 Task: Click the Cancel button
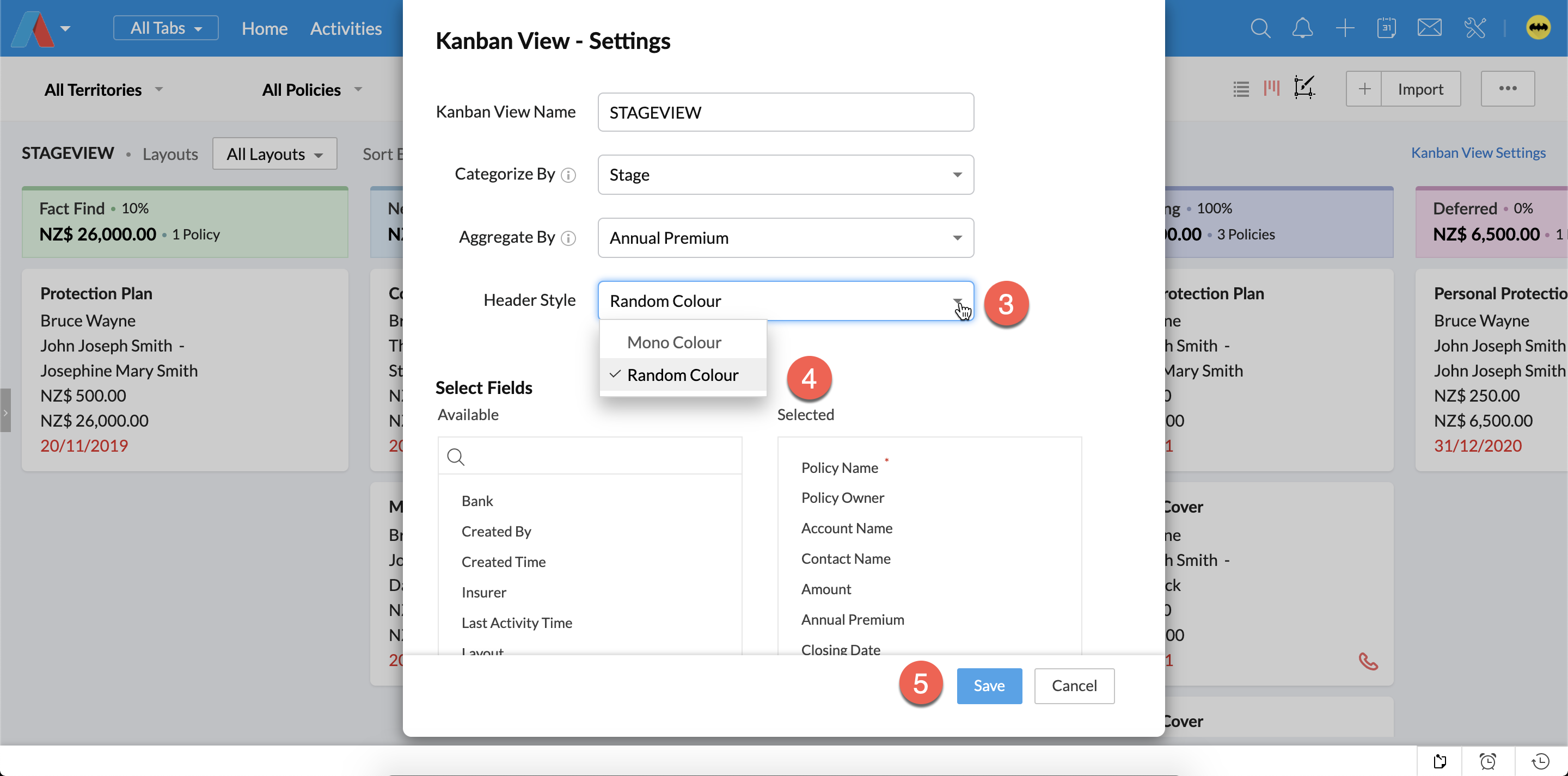click(x=1074, y=686)
